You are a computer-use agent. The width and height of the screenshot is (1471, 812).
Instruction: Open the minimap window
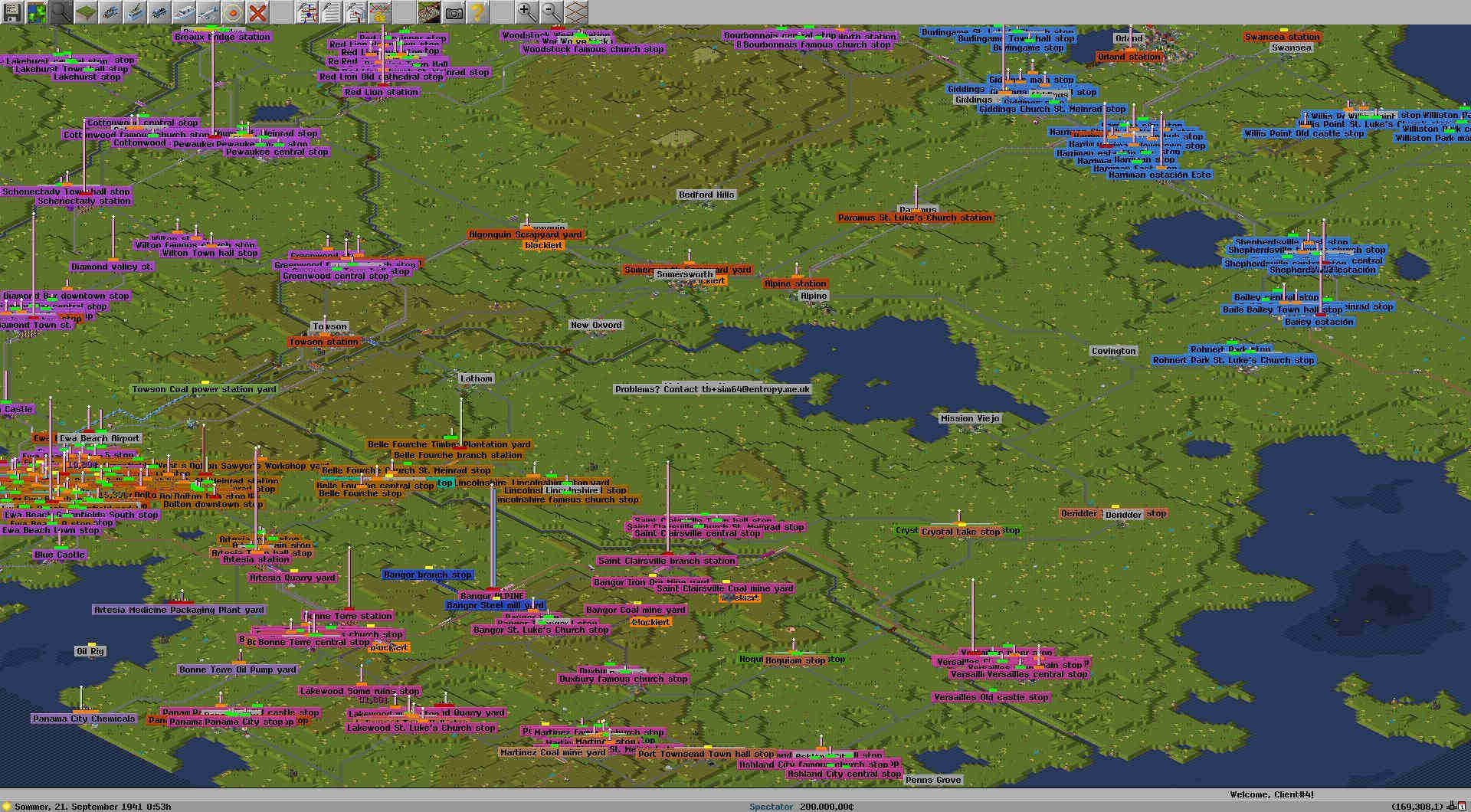click(x=36, y=11)
